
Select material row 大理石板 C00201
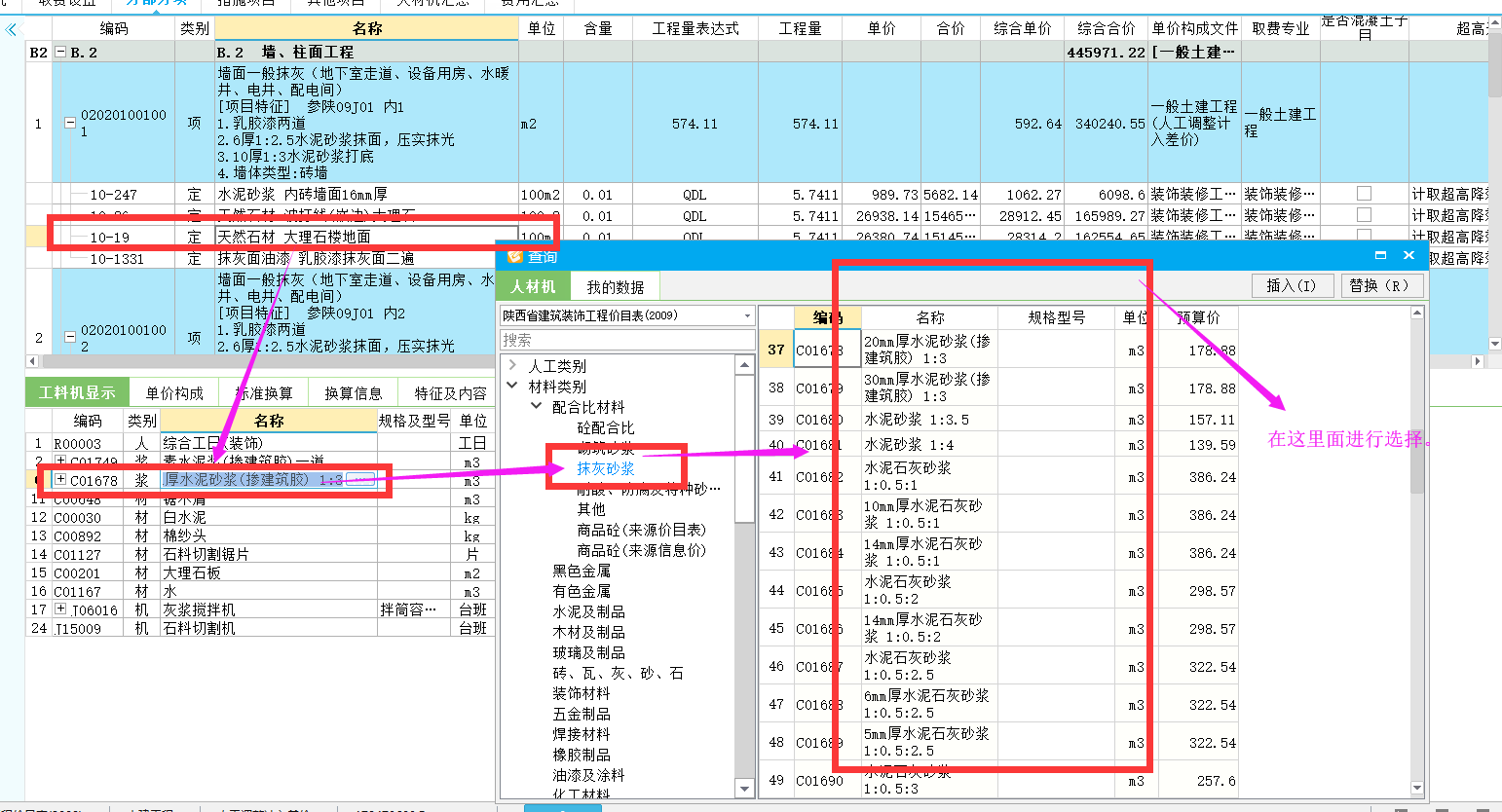click(261, 572)
